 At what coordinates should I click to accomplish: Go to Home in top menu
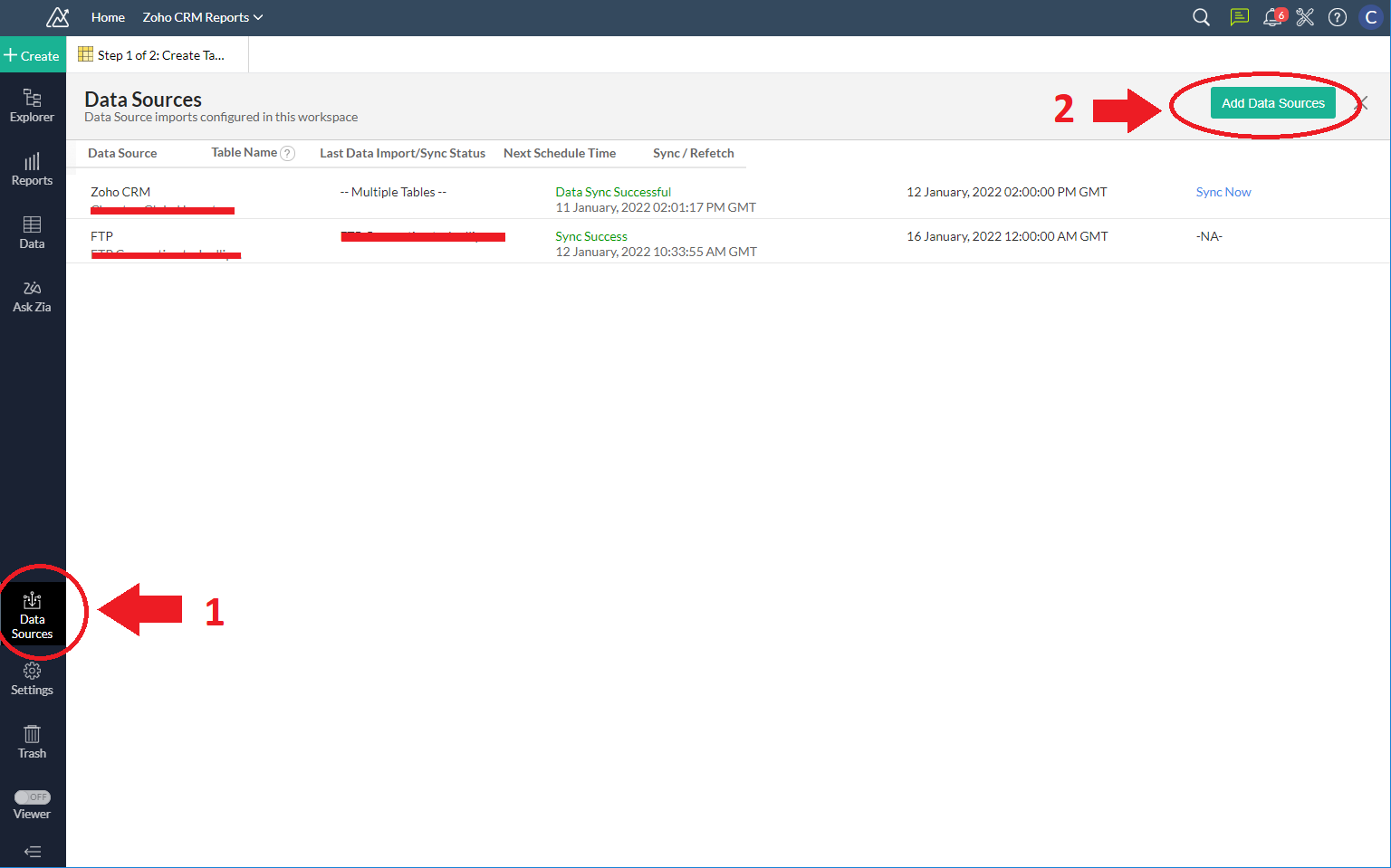tap(108, 17)
